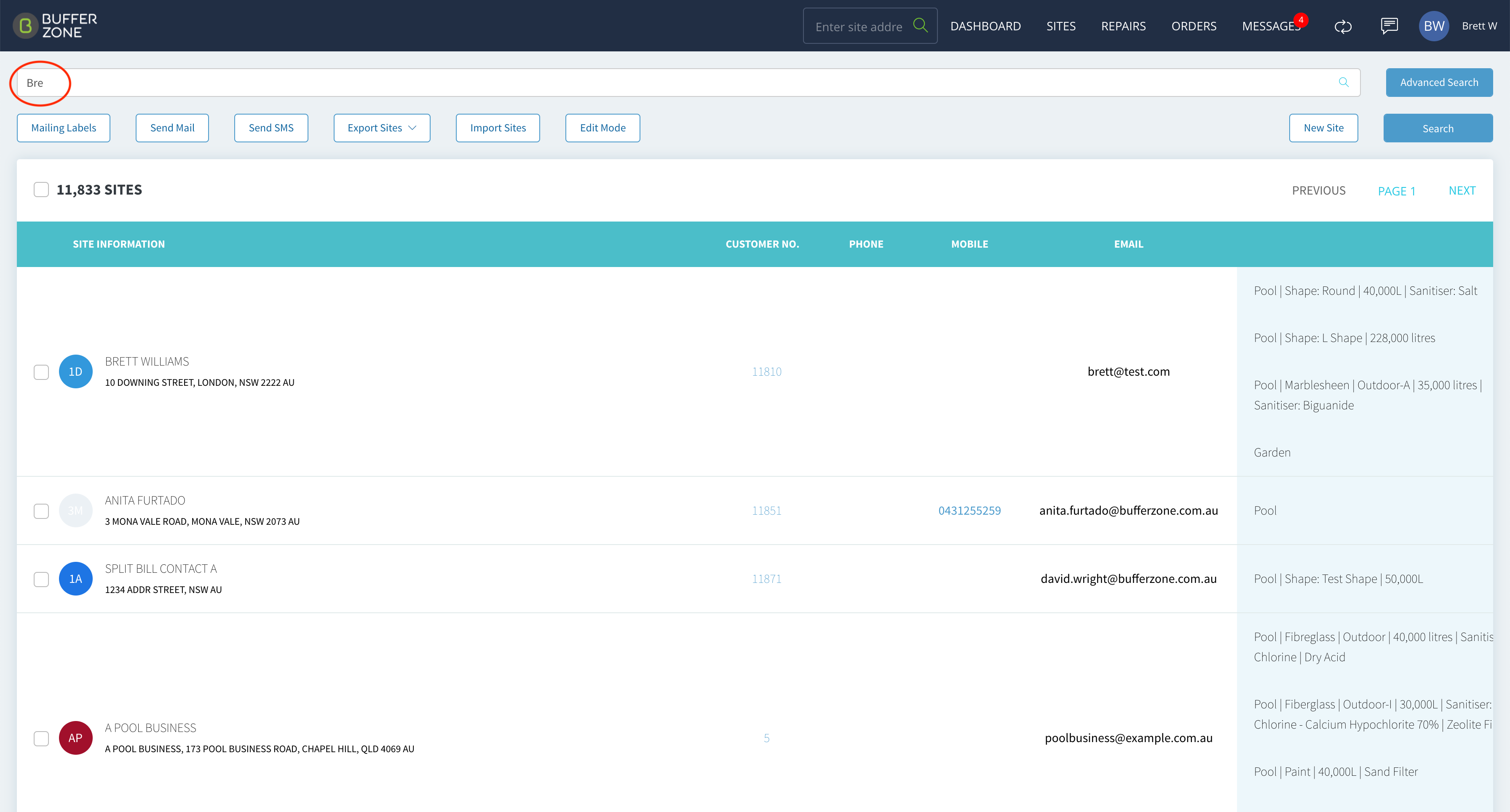Check the select-all sites checkbox
The width and height of the screenshot is (1510, 812).
point(41,190)
